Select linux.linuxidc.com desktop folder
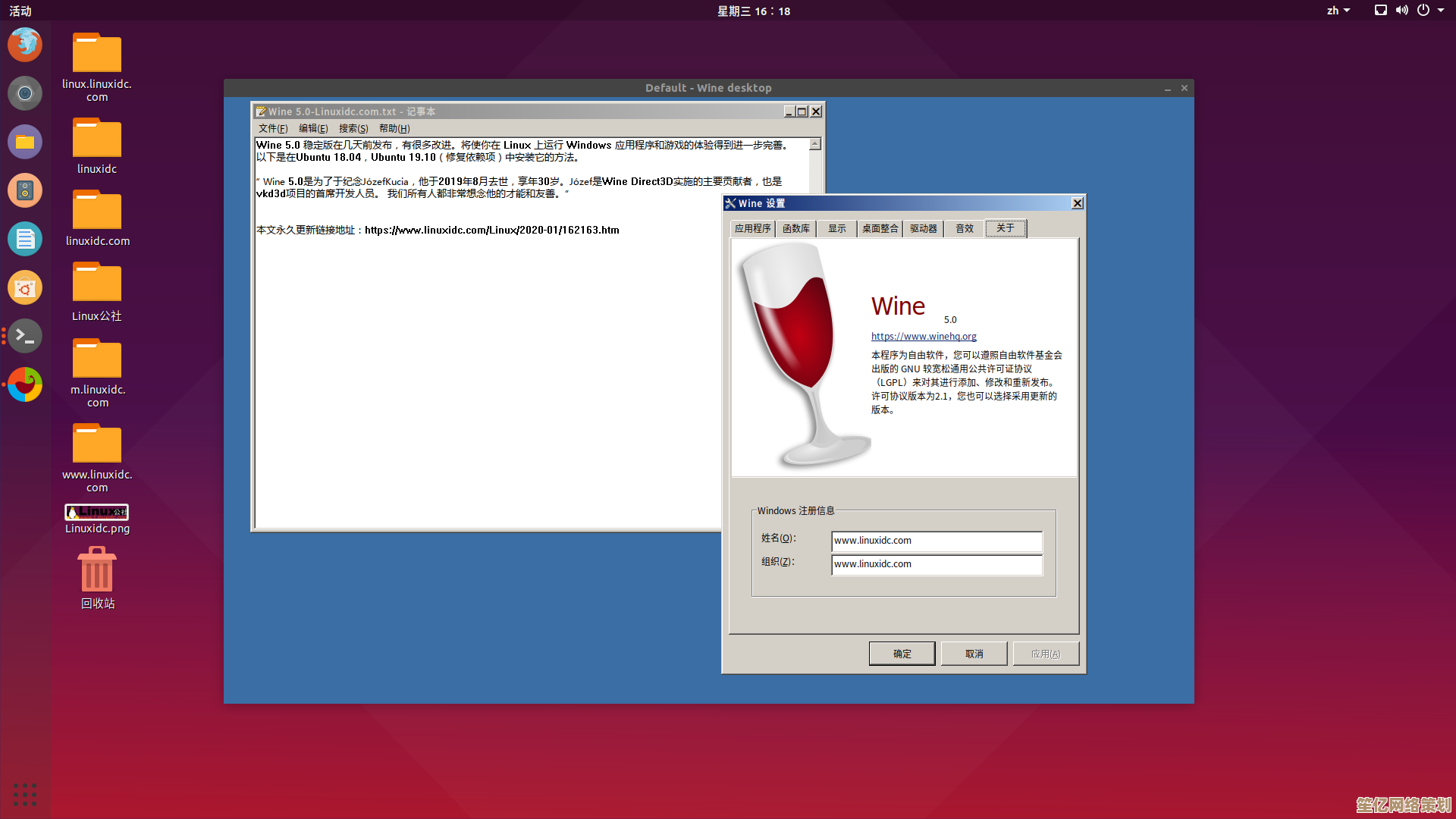Screen dimensions: 1456x819 coord(97,67)
